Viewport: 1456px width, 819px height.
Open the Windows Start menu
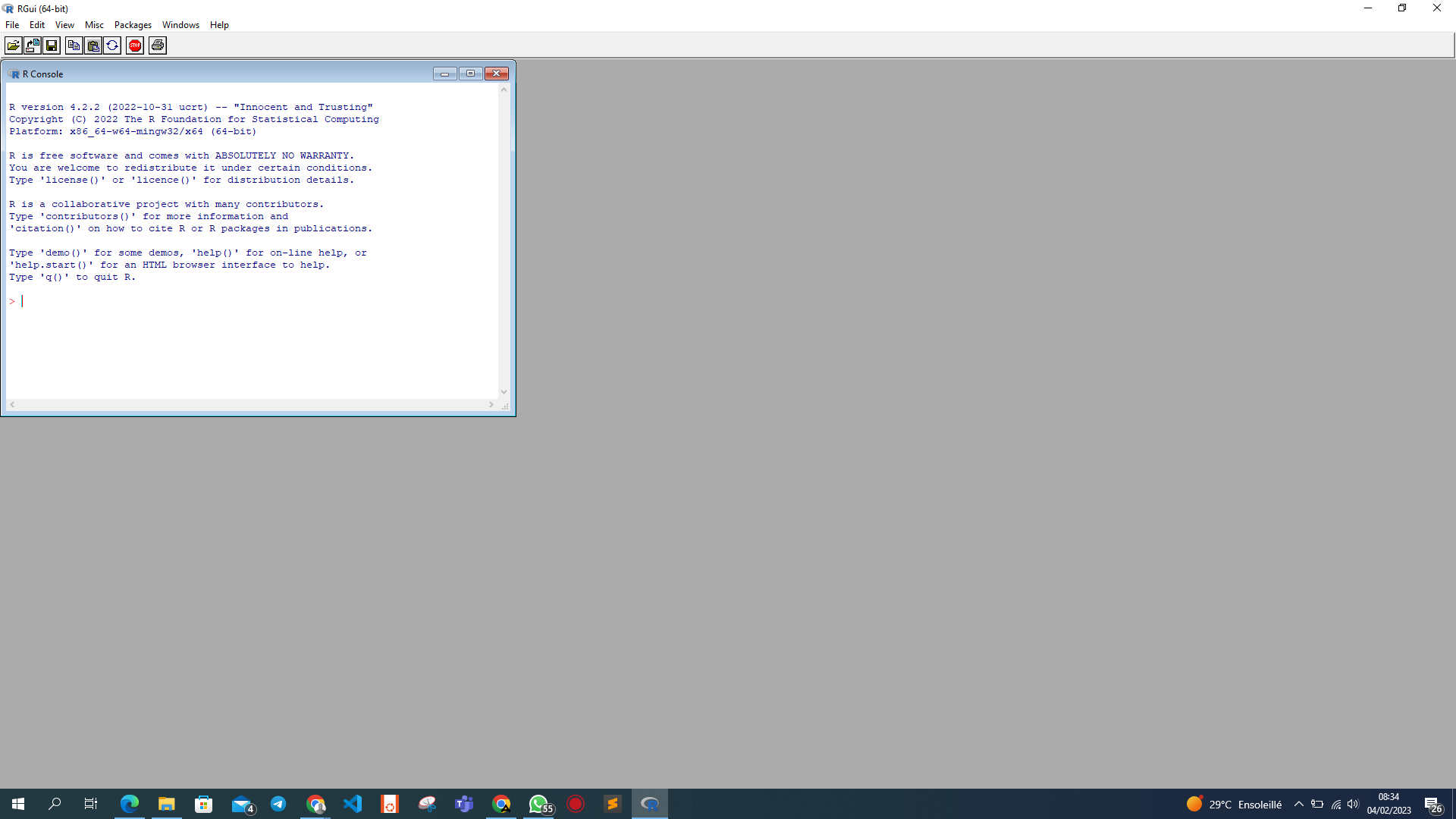18,804
